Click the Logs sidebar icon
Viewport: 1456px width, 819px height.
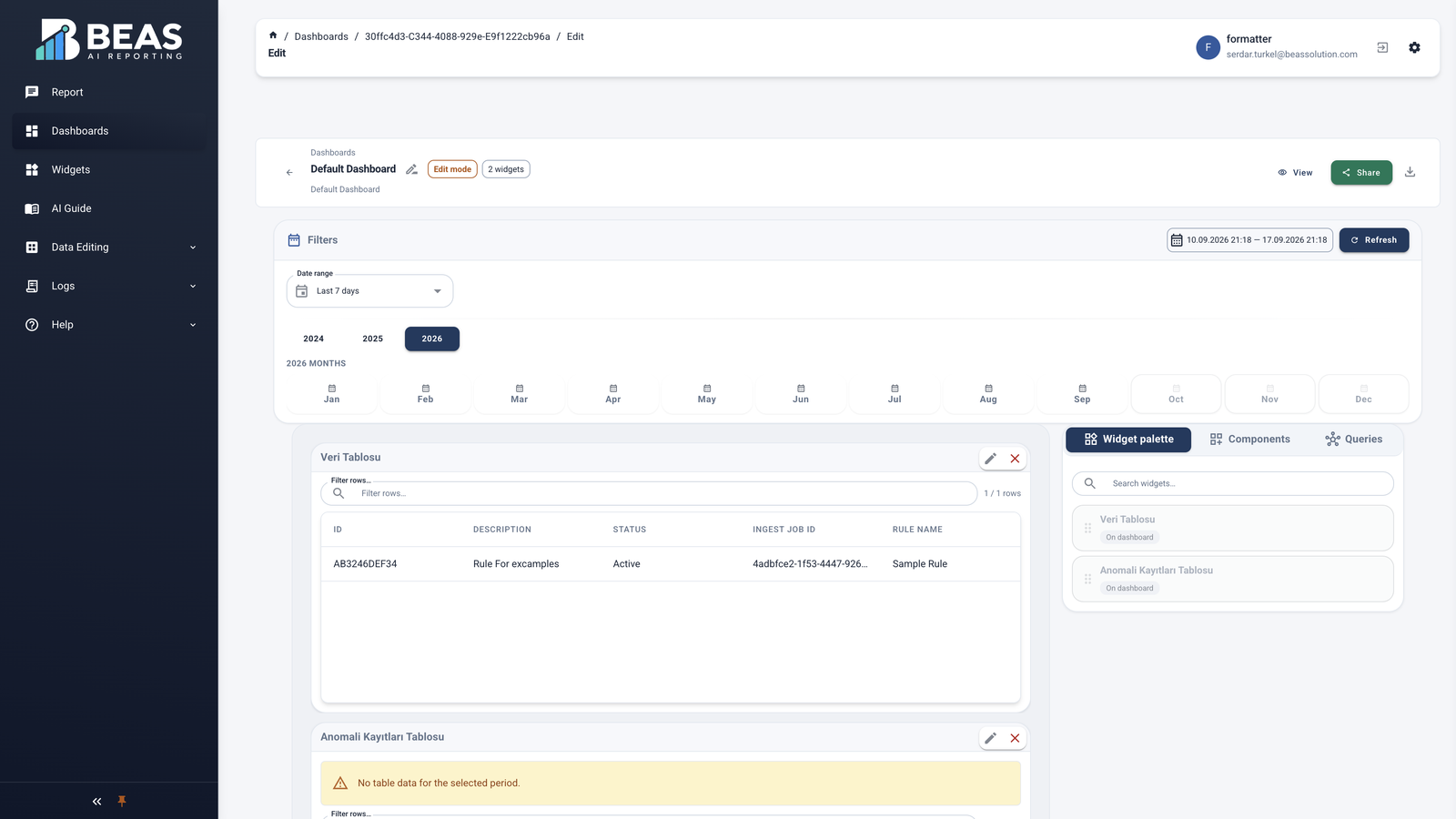click(x=32, y=286)
